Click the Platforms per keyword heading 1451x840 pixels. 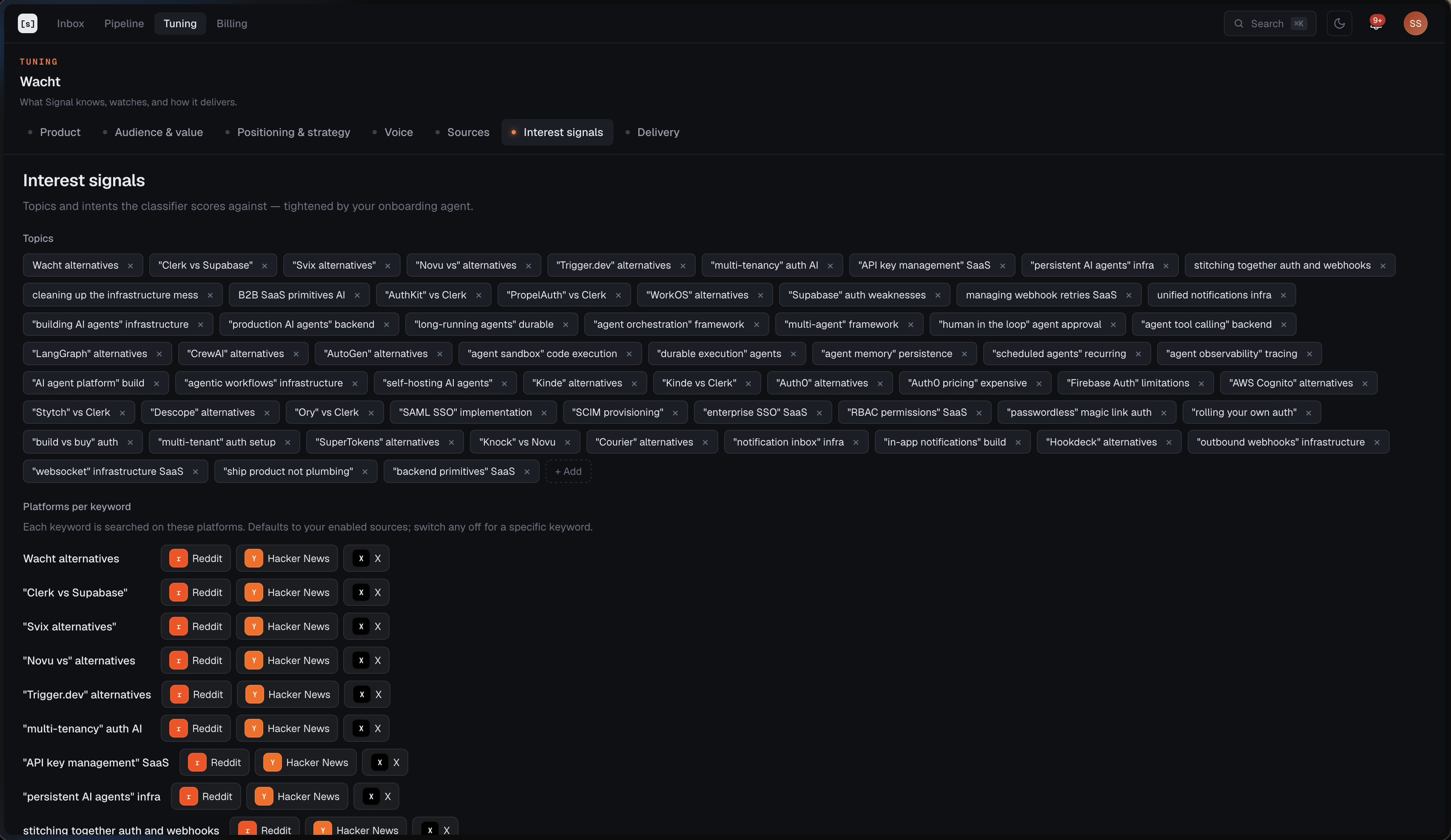[77, 507]
